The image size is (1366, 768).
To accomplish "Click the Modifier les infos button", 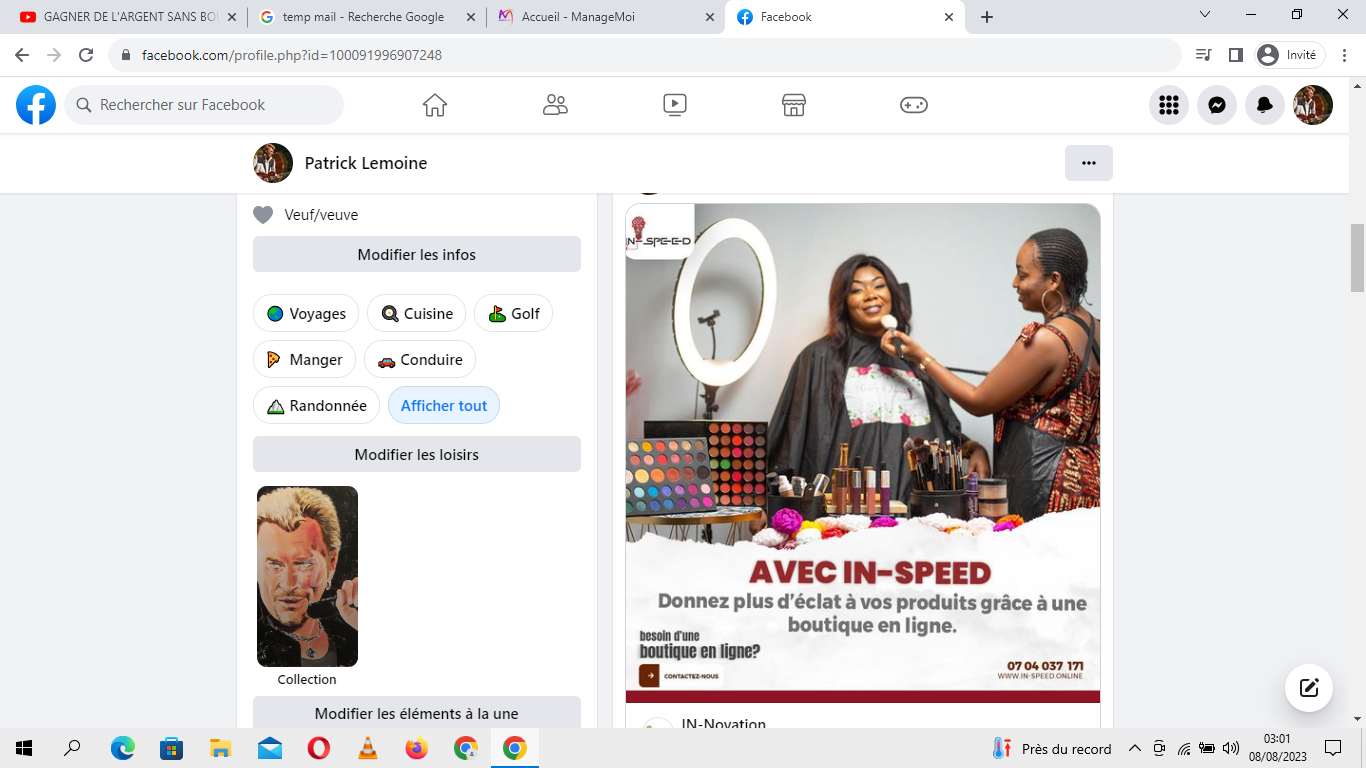I will [x=416, y=254].
